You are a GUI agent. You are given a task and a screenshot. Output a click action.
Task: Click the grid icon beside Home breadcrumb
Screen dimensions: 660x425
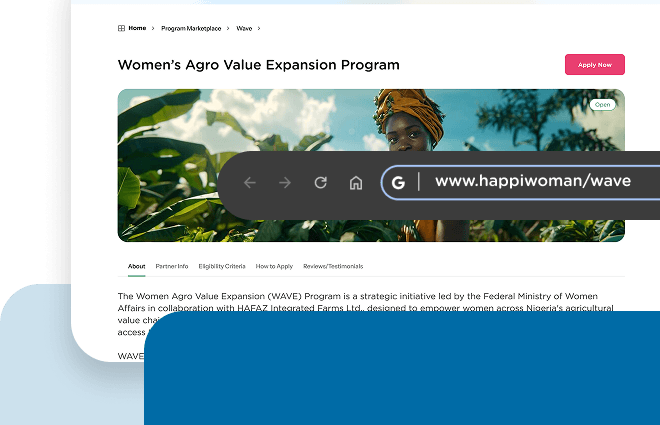pos(122,28)
